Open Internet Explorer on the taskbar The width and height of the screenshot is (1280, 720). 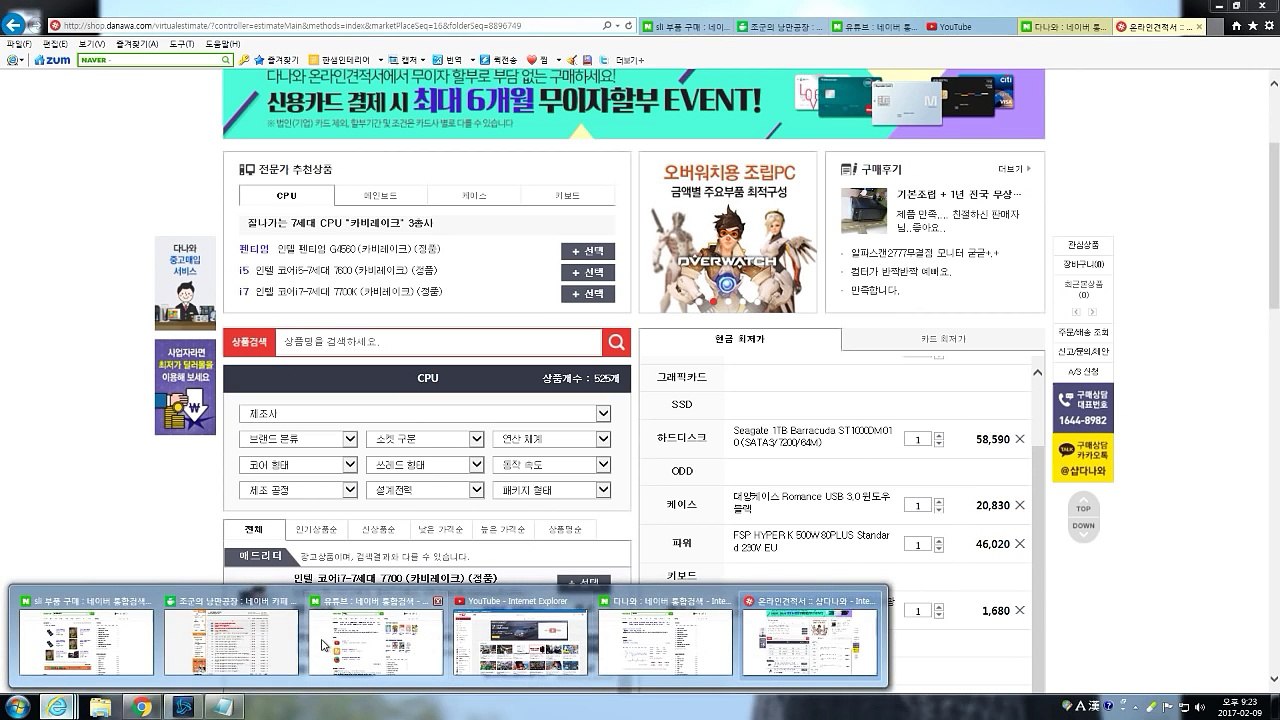[59, 707]
